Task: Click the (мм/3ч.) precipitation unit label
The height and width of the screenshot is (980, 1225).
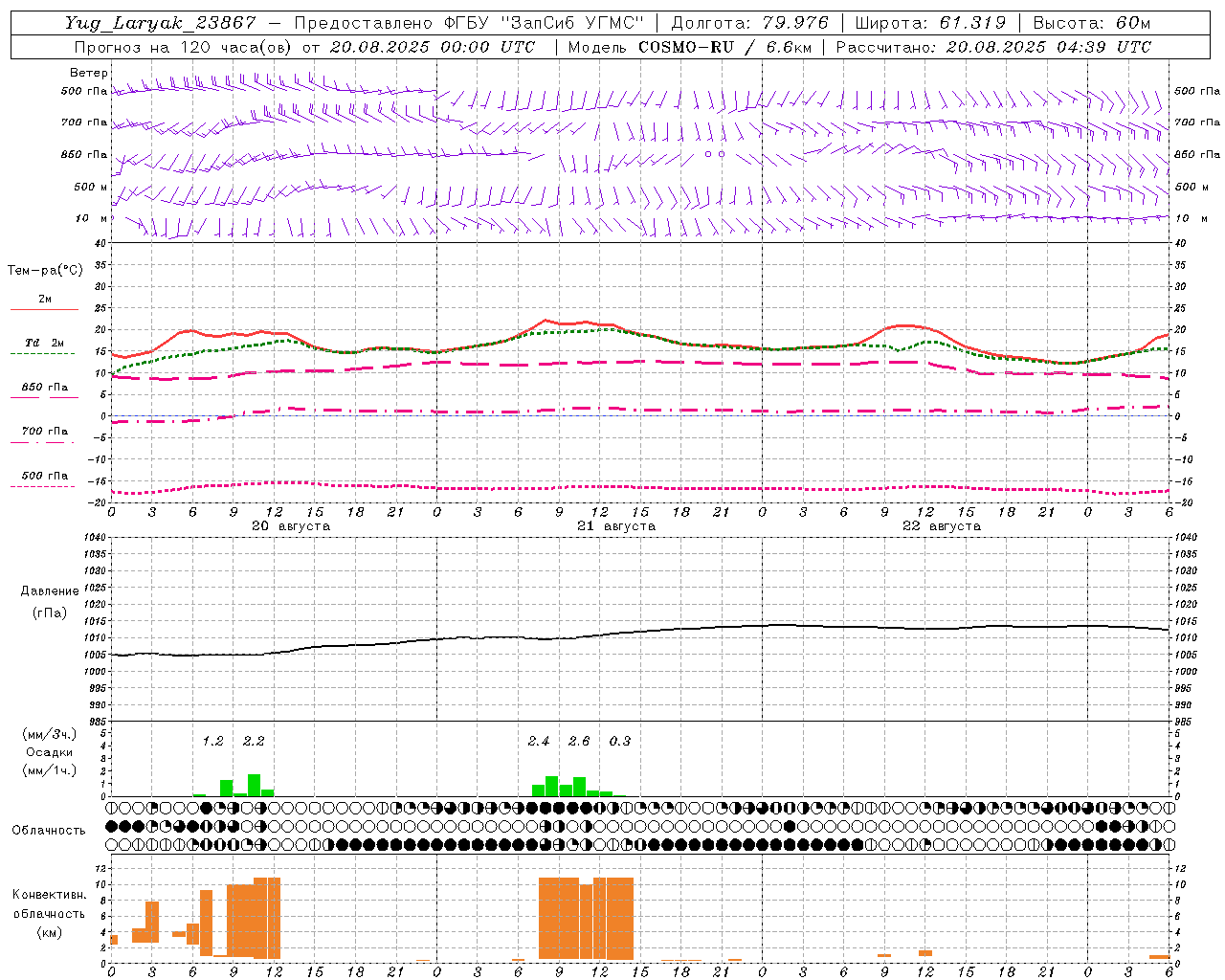Action: click(50, 735)
